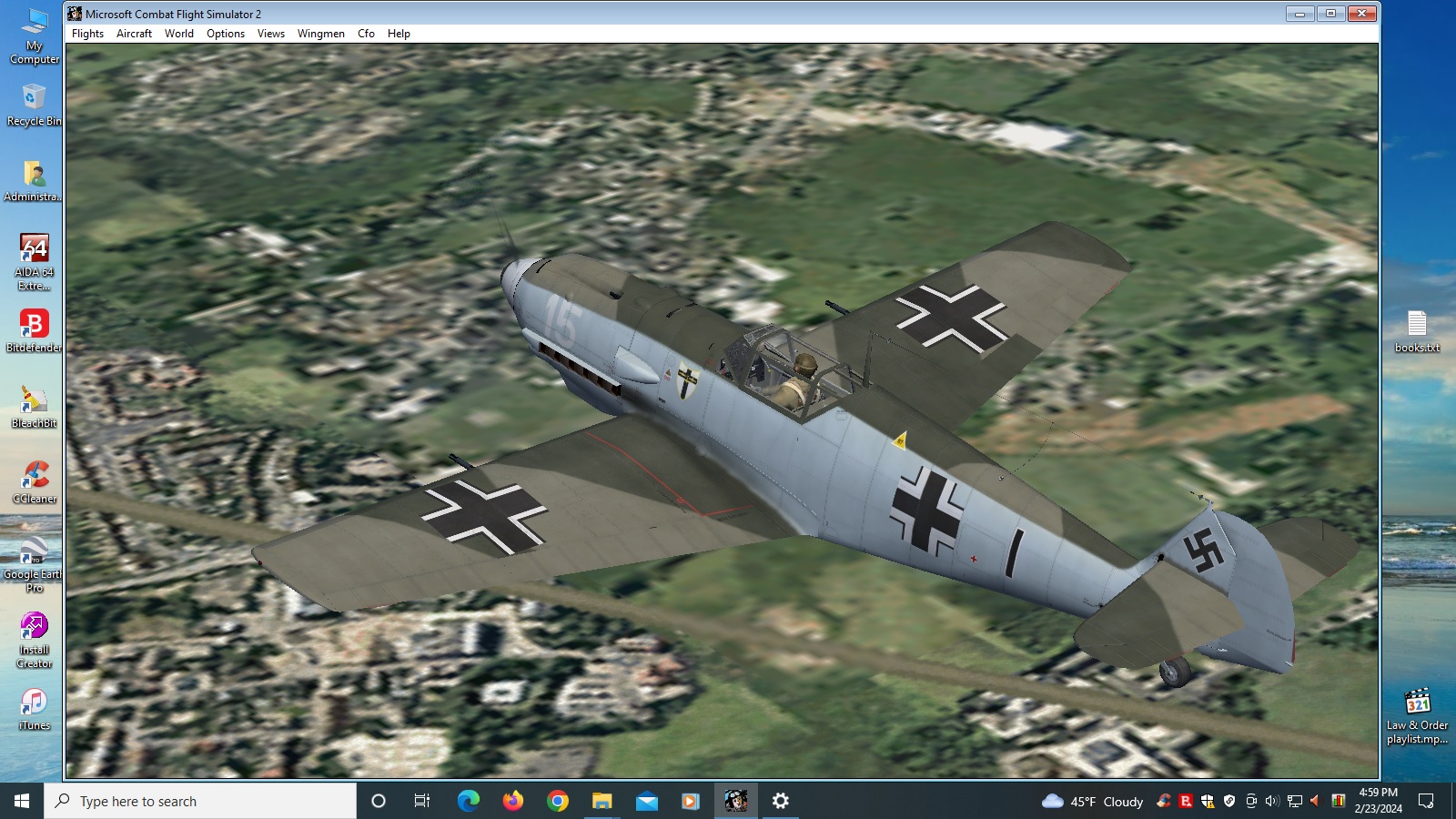
Task: Launch Firefox from the taskbar
Action: pyautogui.click(x=512, y=801)
